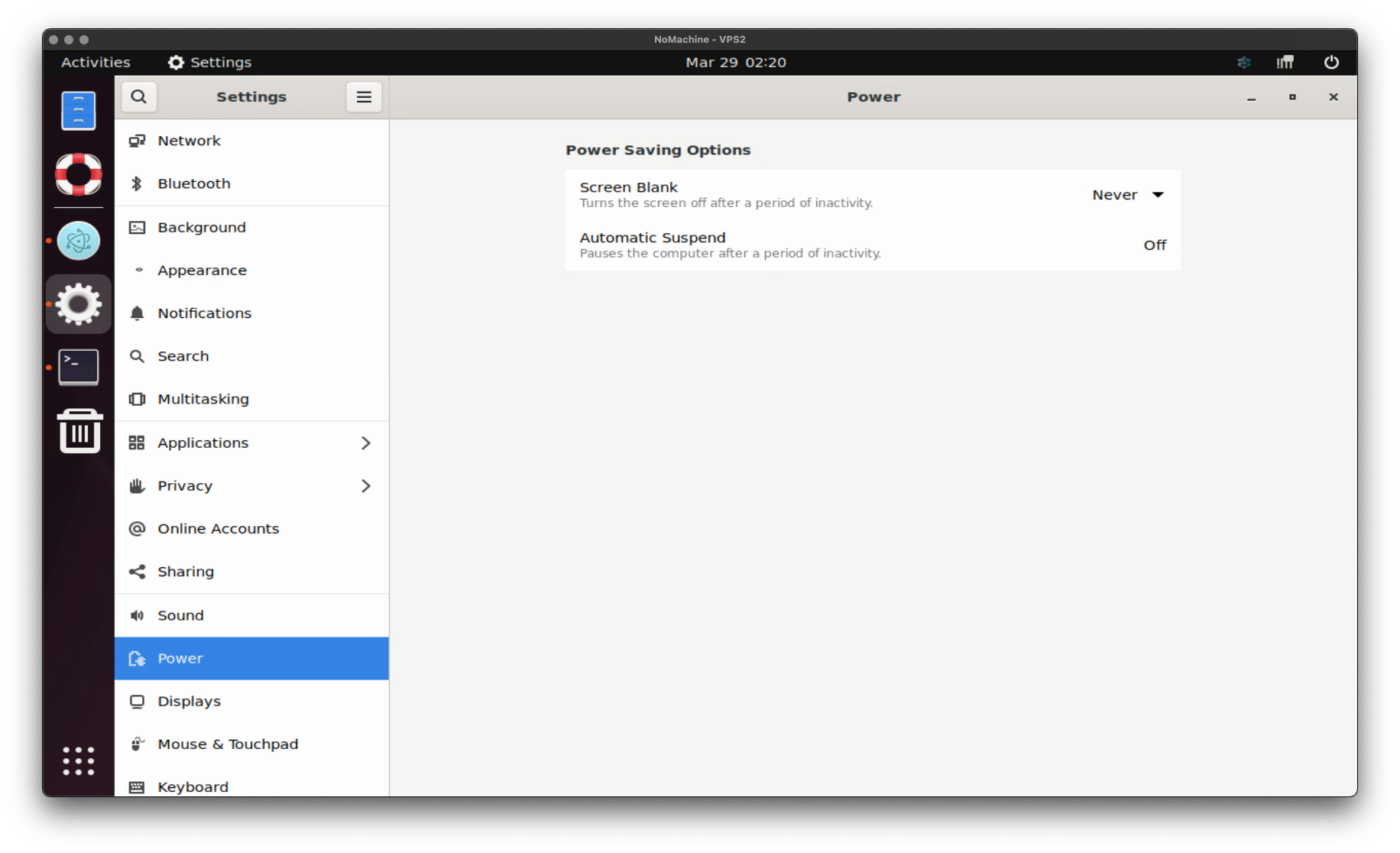Open the network status tray icon
The image size is (1400, 853).
(x=1285, y=63)
